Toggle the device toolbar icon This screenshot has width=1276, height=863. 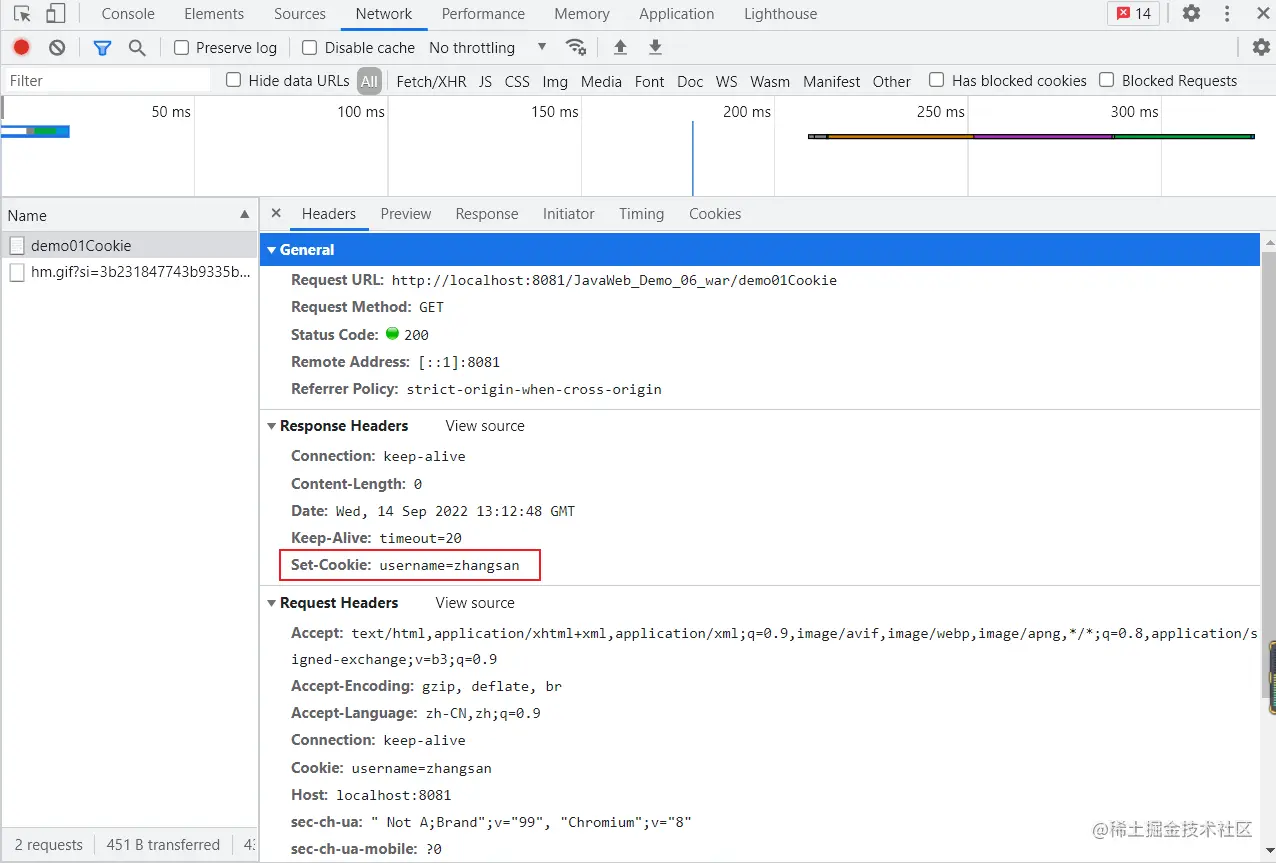(x=55, y=14)
